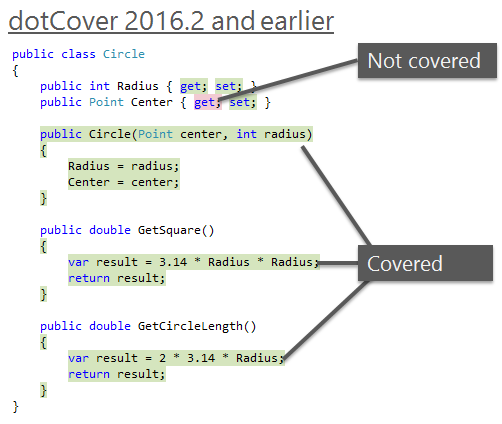Screen dimensions: 502x424
Task: Click the opening brace of Circle constructor
Action: point(43,150)
